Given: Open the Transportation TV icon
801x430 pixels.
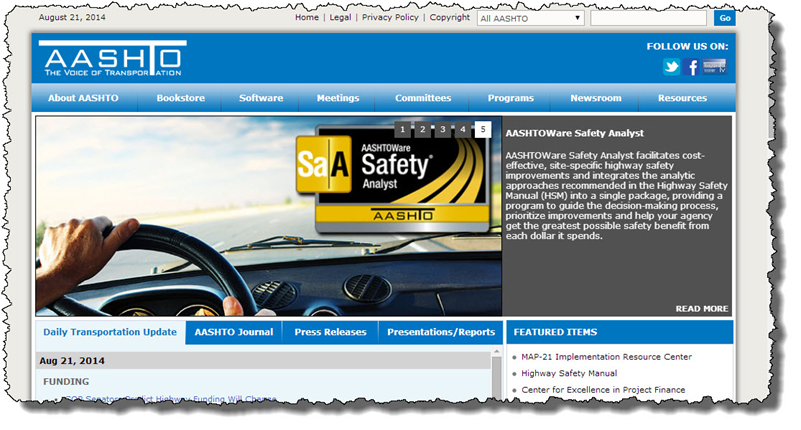Looking at the screenshot, I should [714, 67].
